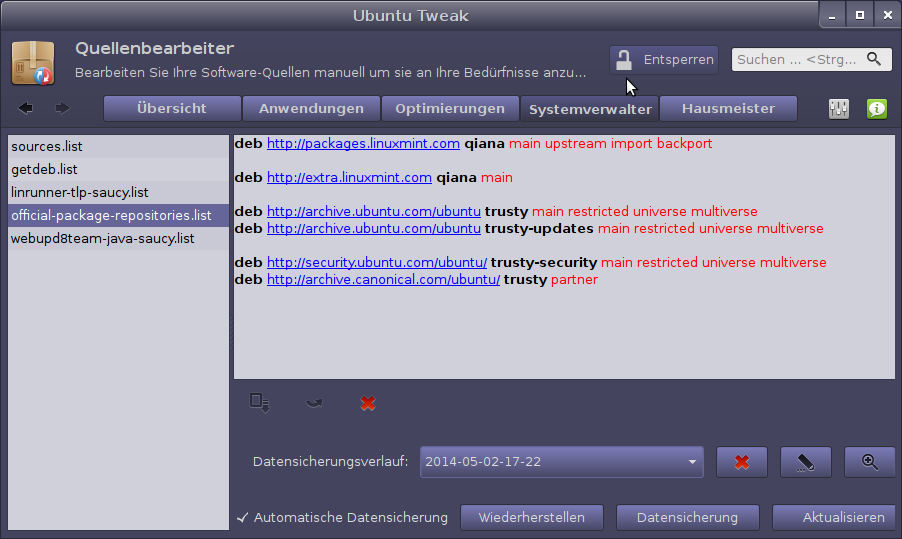Click the save source list icon

pos(260,403)
